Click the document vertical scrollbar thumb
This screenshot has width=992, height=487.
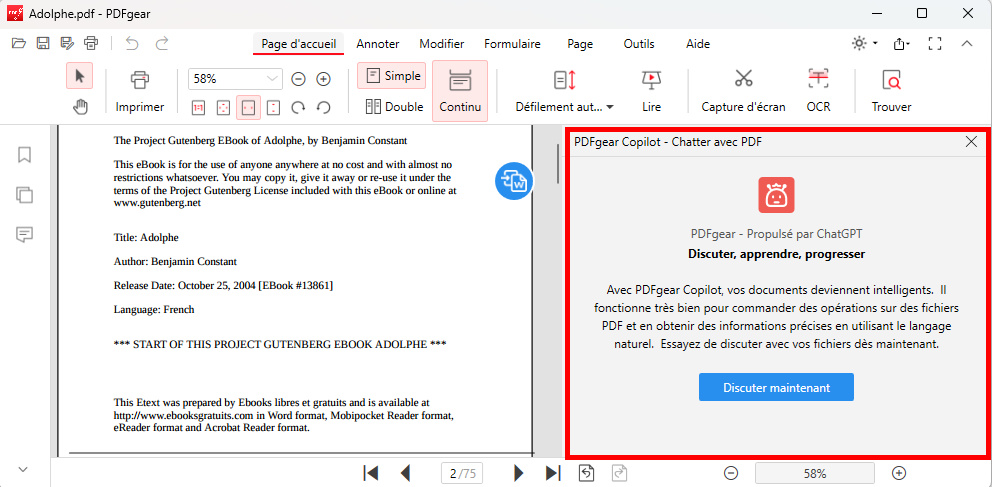tap(557, 164)
